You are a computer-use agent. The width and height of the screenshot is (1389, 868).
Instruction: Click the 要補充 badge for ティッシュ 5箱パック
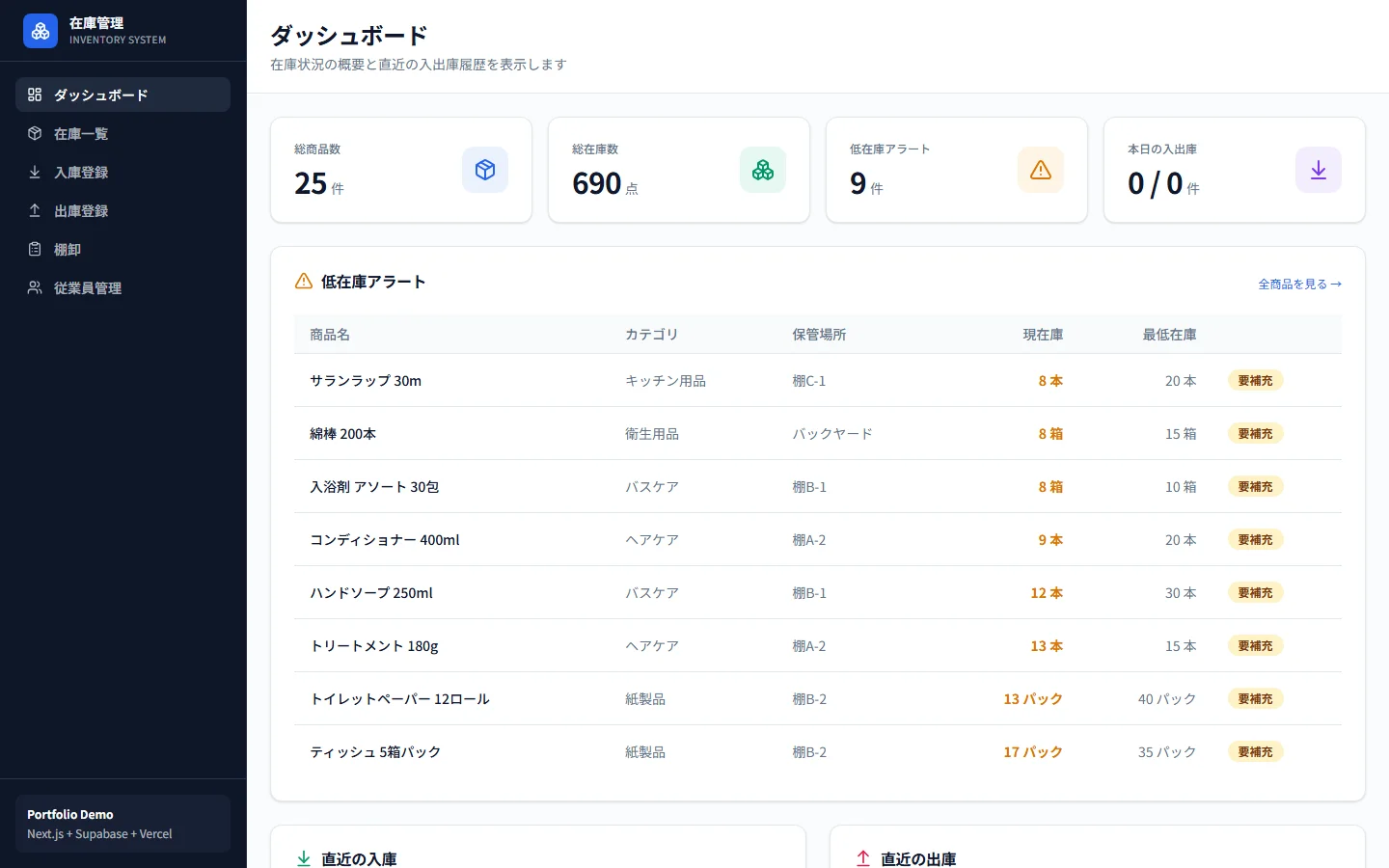1255,751
